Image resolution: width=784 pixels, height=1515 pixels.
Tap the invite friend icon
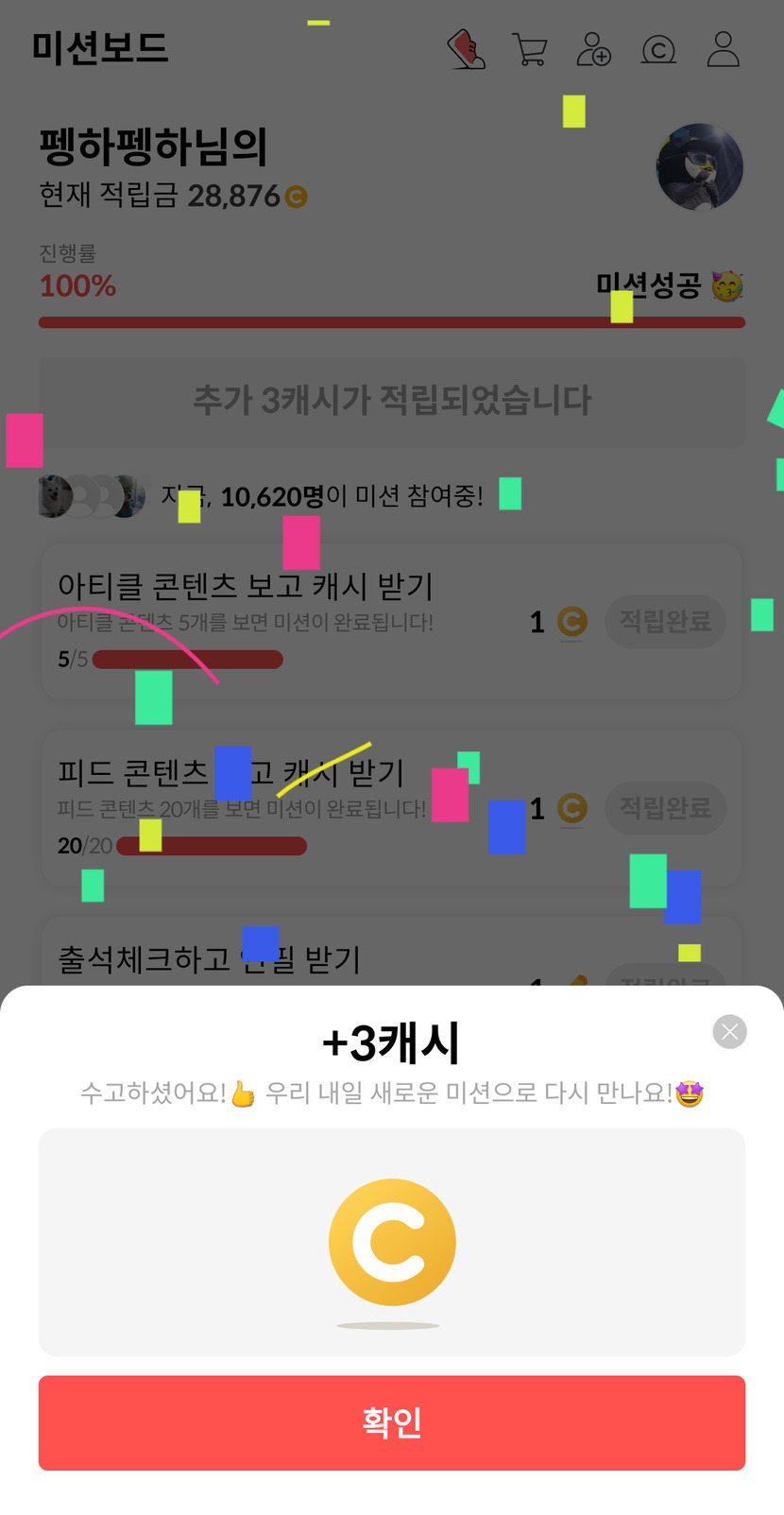pyautogui.click(x=594, y=49)
